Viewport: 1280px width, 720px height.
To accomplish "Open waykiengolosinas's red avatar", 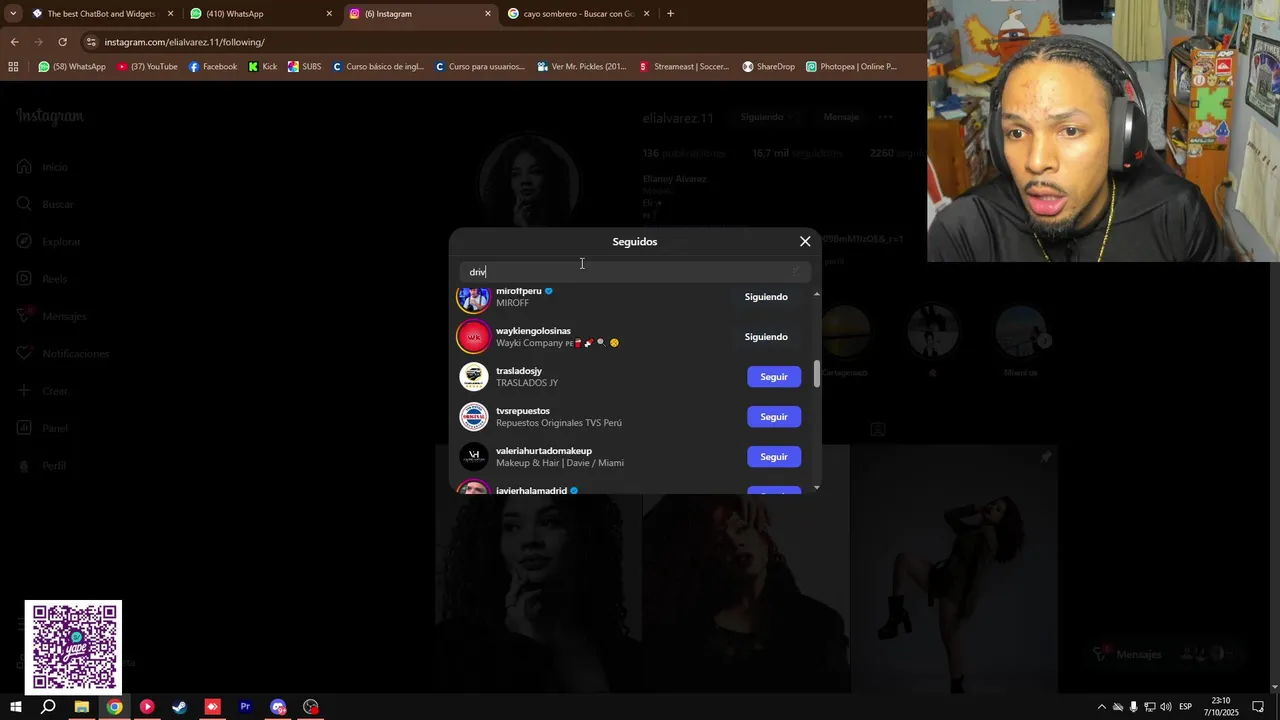I will coord(474,337).
